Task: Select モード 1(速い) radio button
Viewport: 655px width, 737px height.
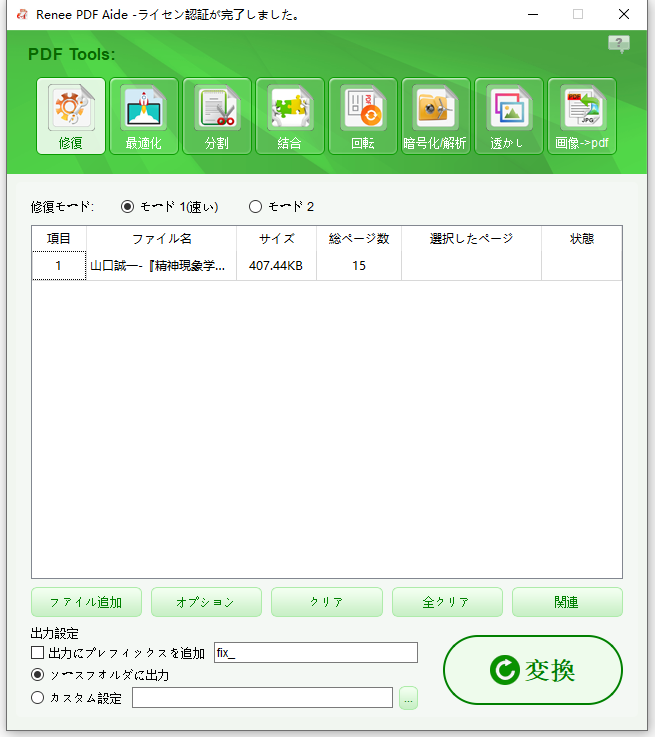Action: click(x=127, y=206)
